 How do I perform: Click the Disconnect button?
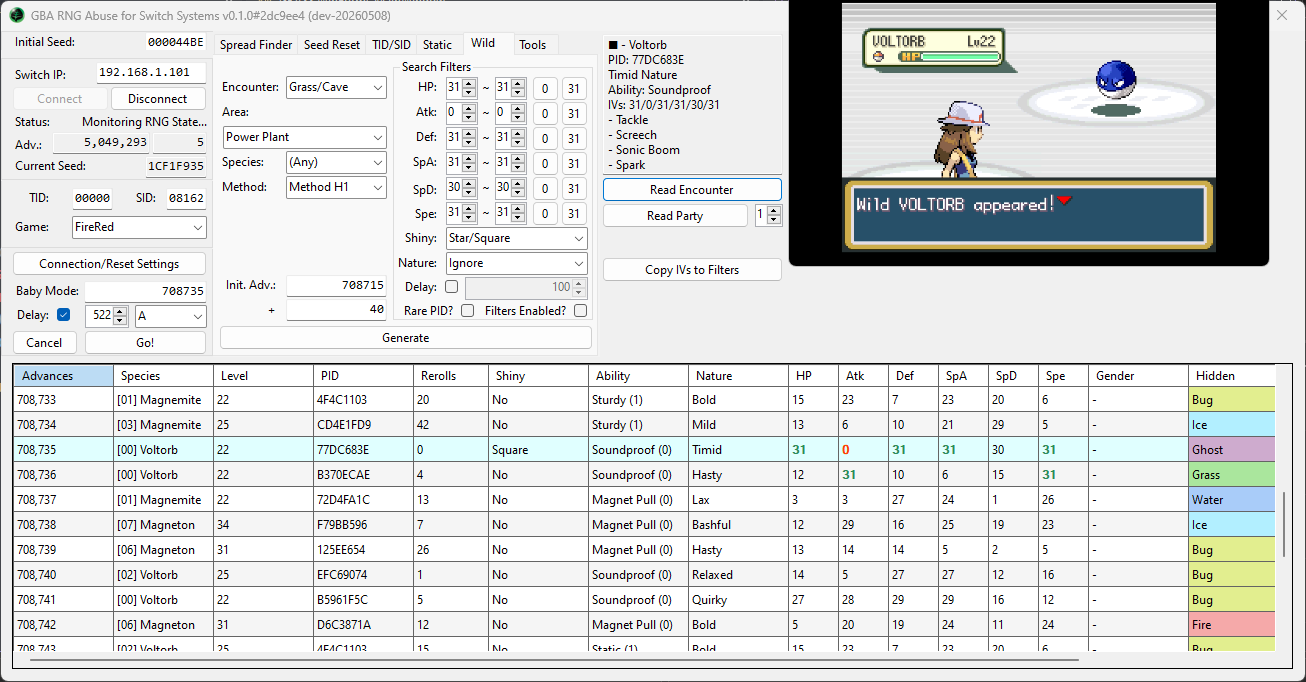click(158, 99)
